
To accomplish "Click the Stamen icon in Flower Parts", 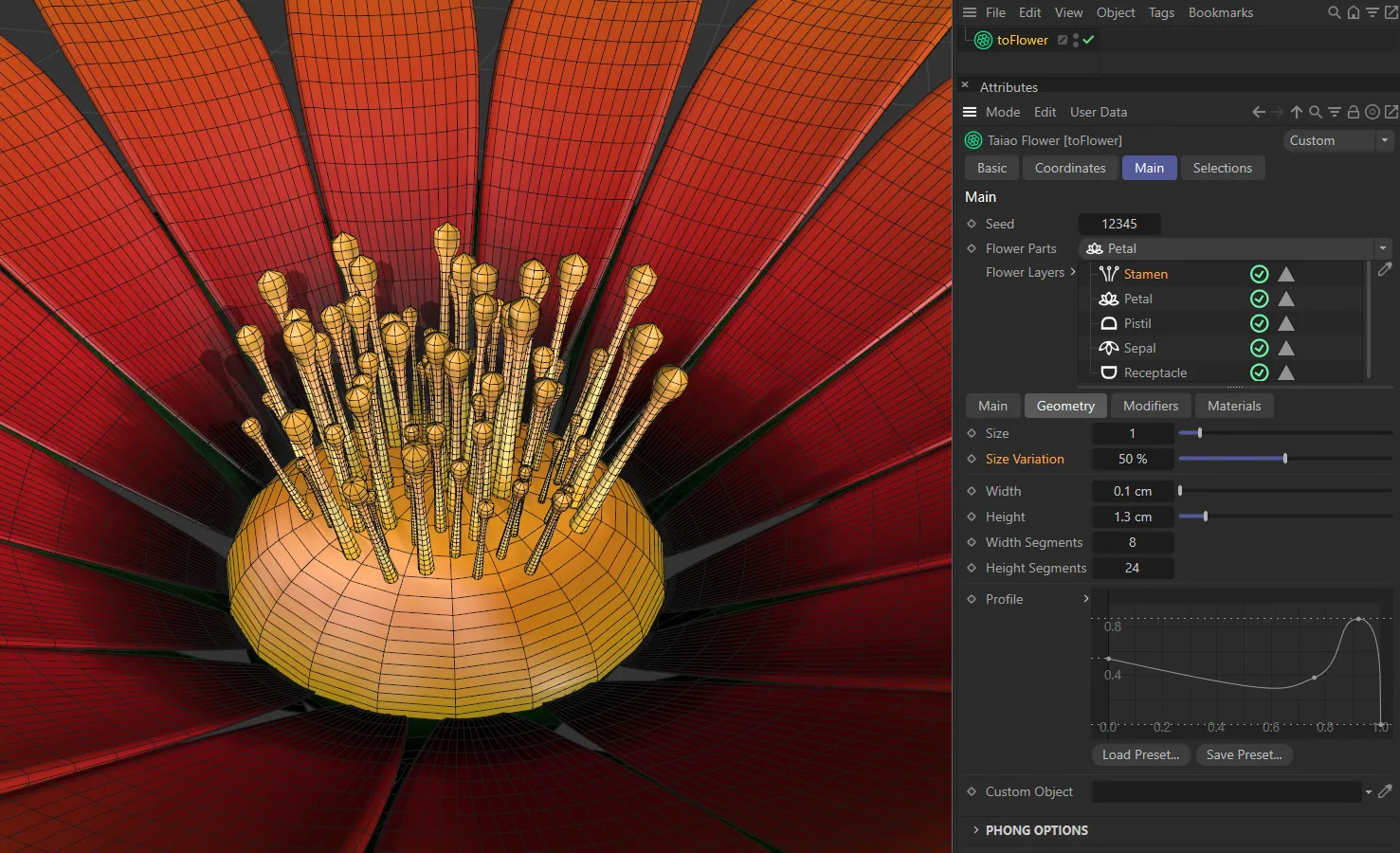I will [x=1109, y=274].
